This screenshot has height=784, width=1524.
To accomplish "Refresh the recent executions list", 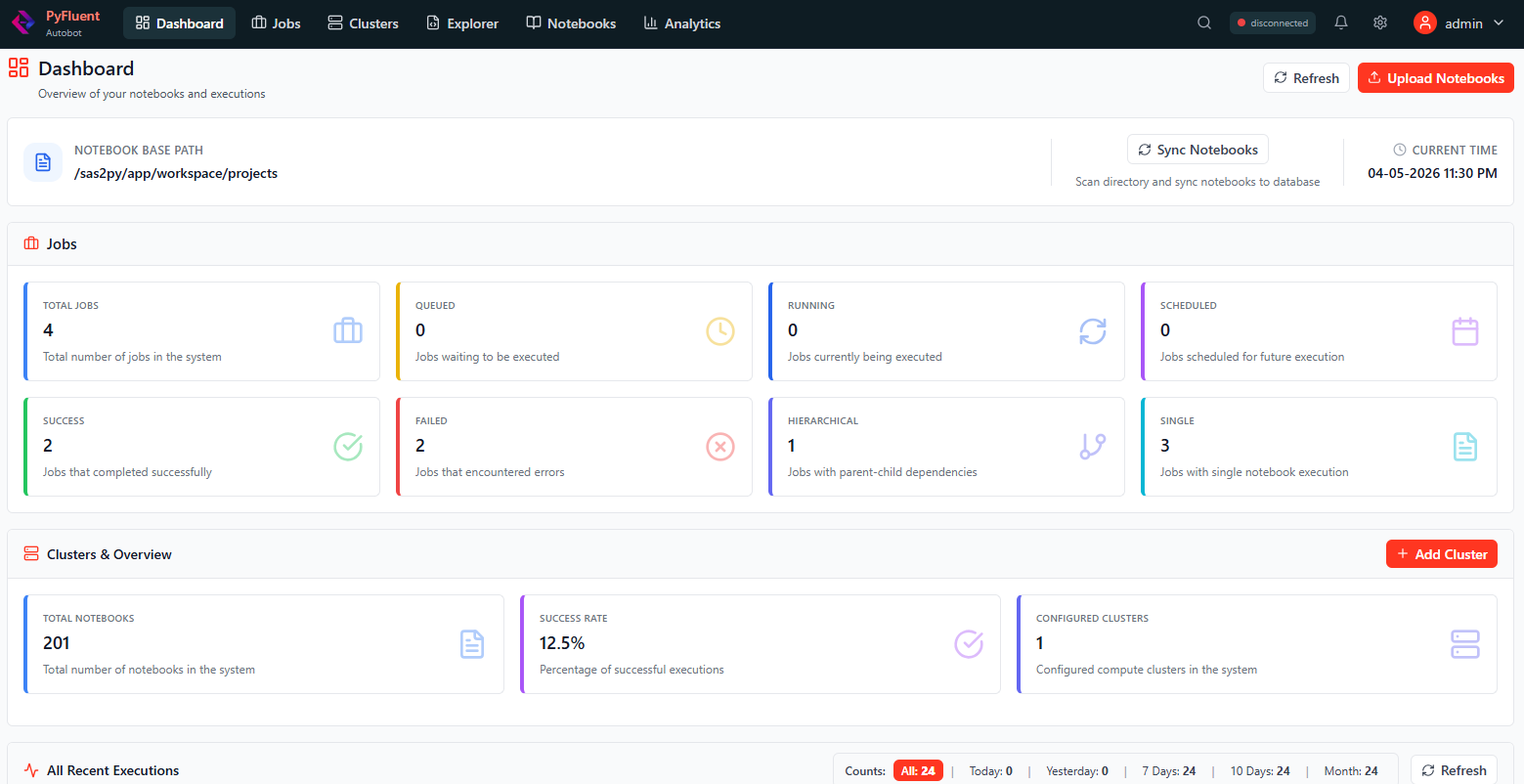I will (x=1454, y=770).
